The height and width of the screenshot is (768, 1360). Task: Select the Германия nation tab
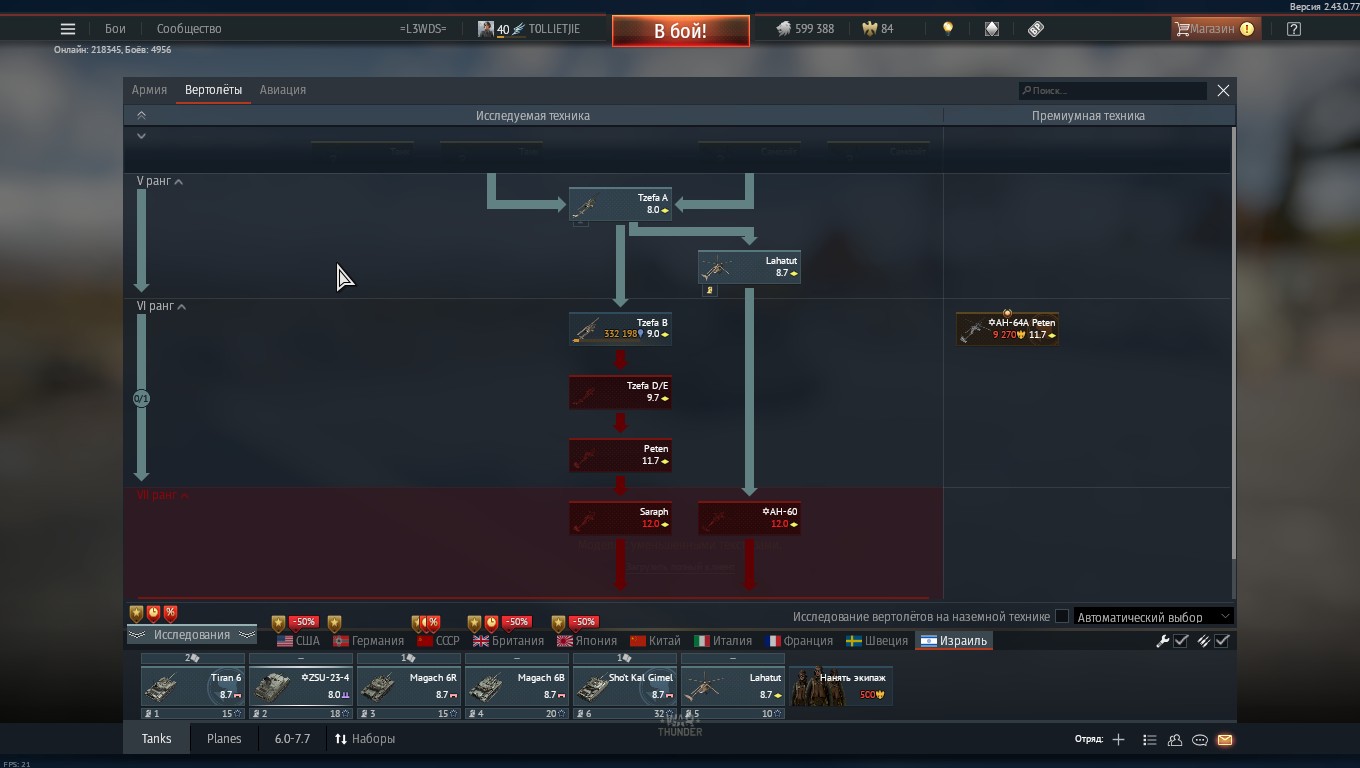(368, 641)
